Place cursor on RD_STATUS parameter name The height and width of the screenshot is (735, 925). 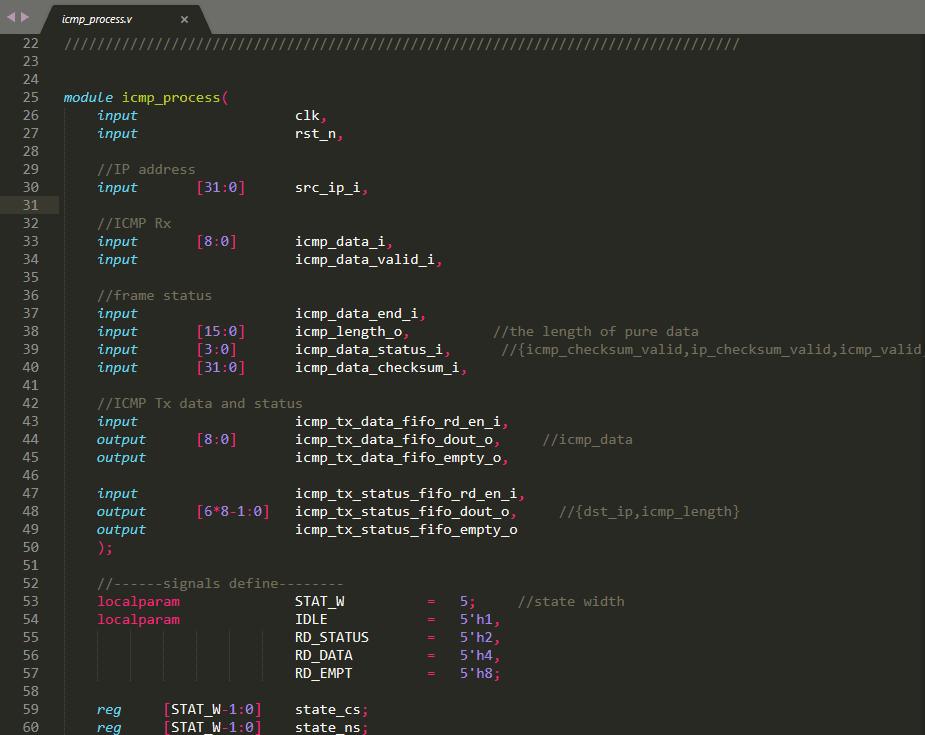[331, 637]
